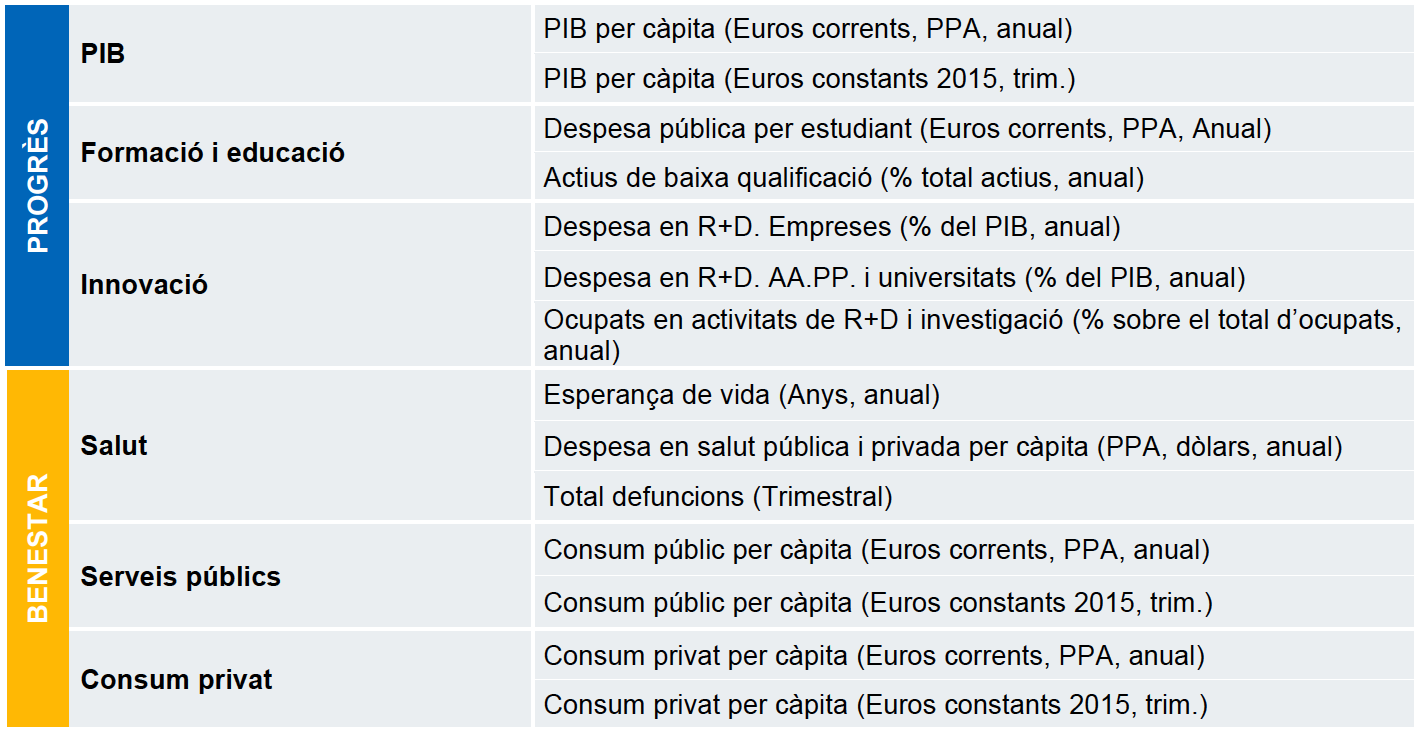
Task: Select the yellow BENESTAR vertical header
Action: click(x=37, y=548)
